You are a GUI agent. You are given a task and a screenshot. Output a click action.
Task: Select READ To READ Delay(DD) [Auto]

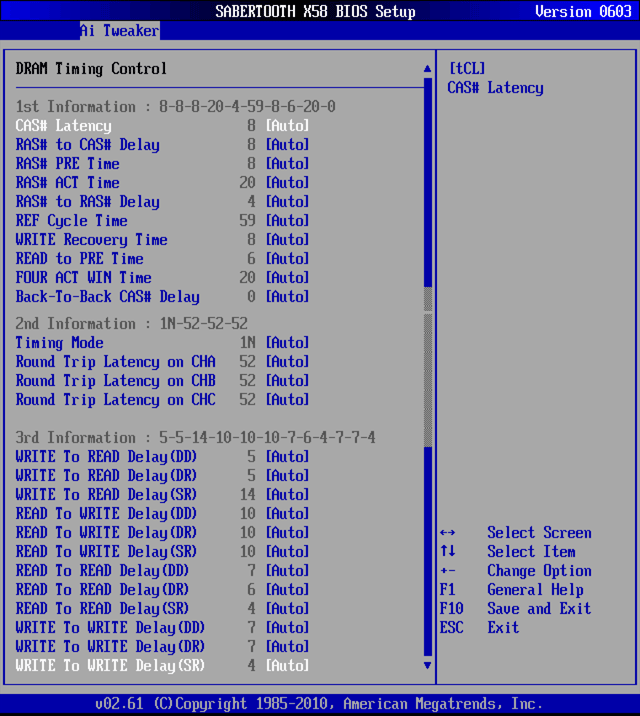coord(287,571)
